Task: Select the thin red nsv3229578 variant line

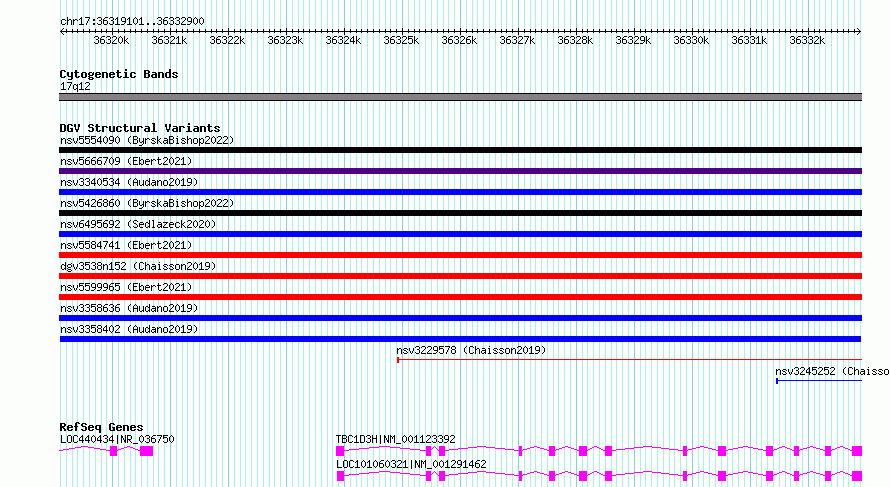Action: pos(629,360)
